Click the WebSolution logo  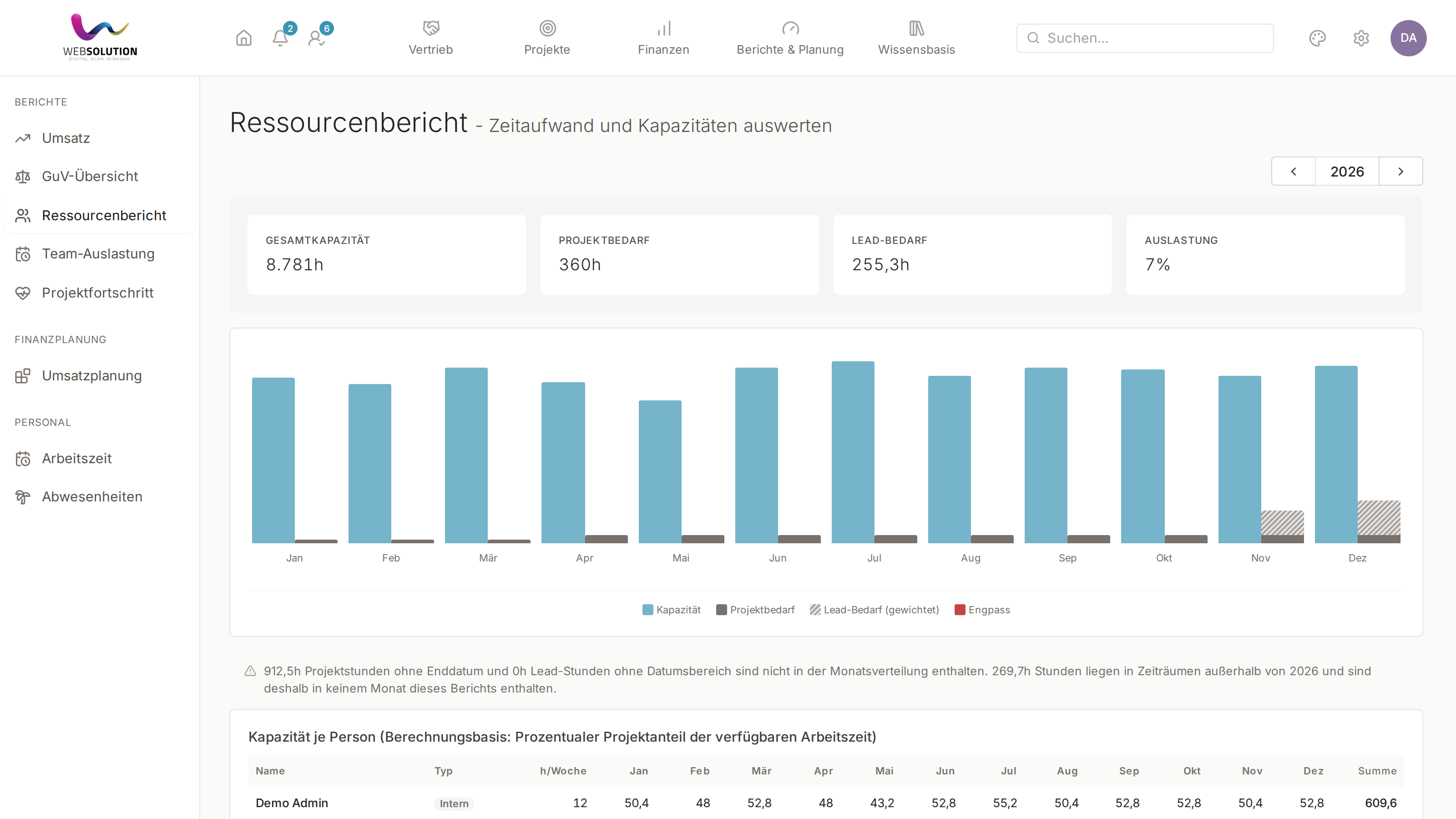click(100, 37)
